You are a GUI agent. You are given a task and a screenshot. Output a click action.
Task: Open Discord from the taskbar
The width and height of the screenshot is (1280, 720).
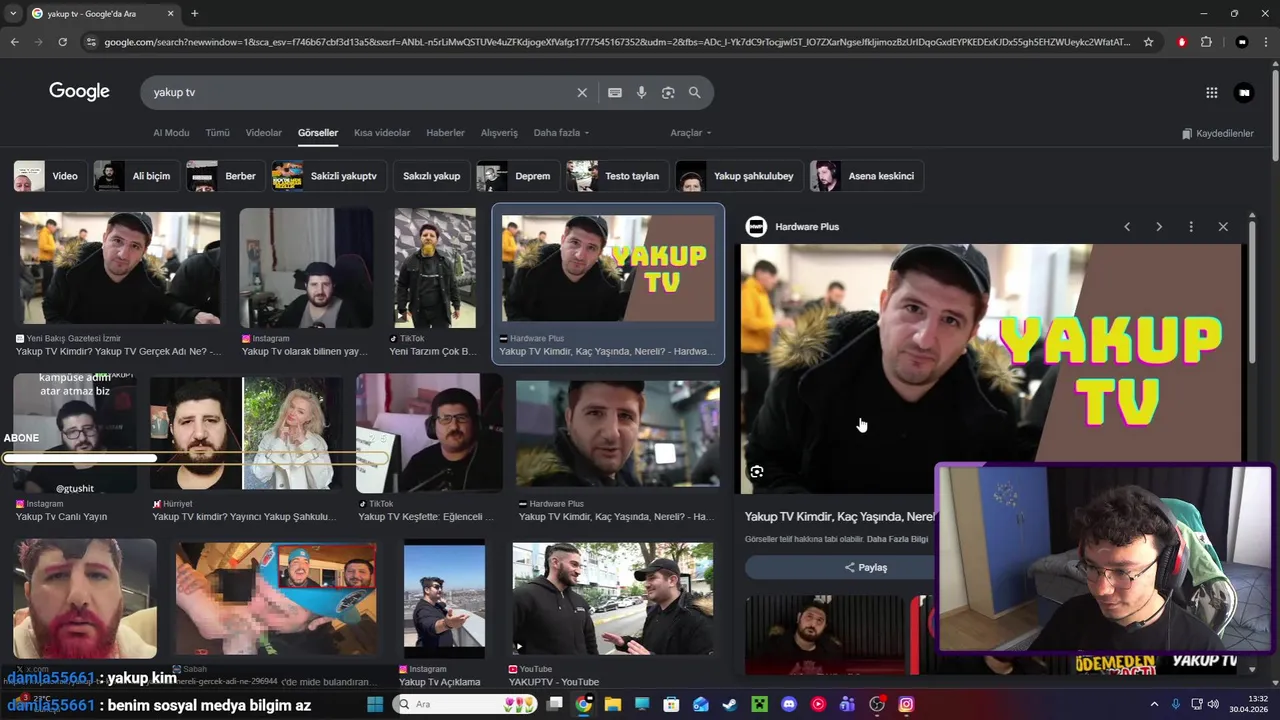pos(789,704)
